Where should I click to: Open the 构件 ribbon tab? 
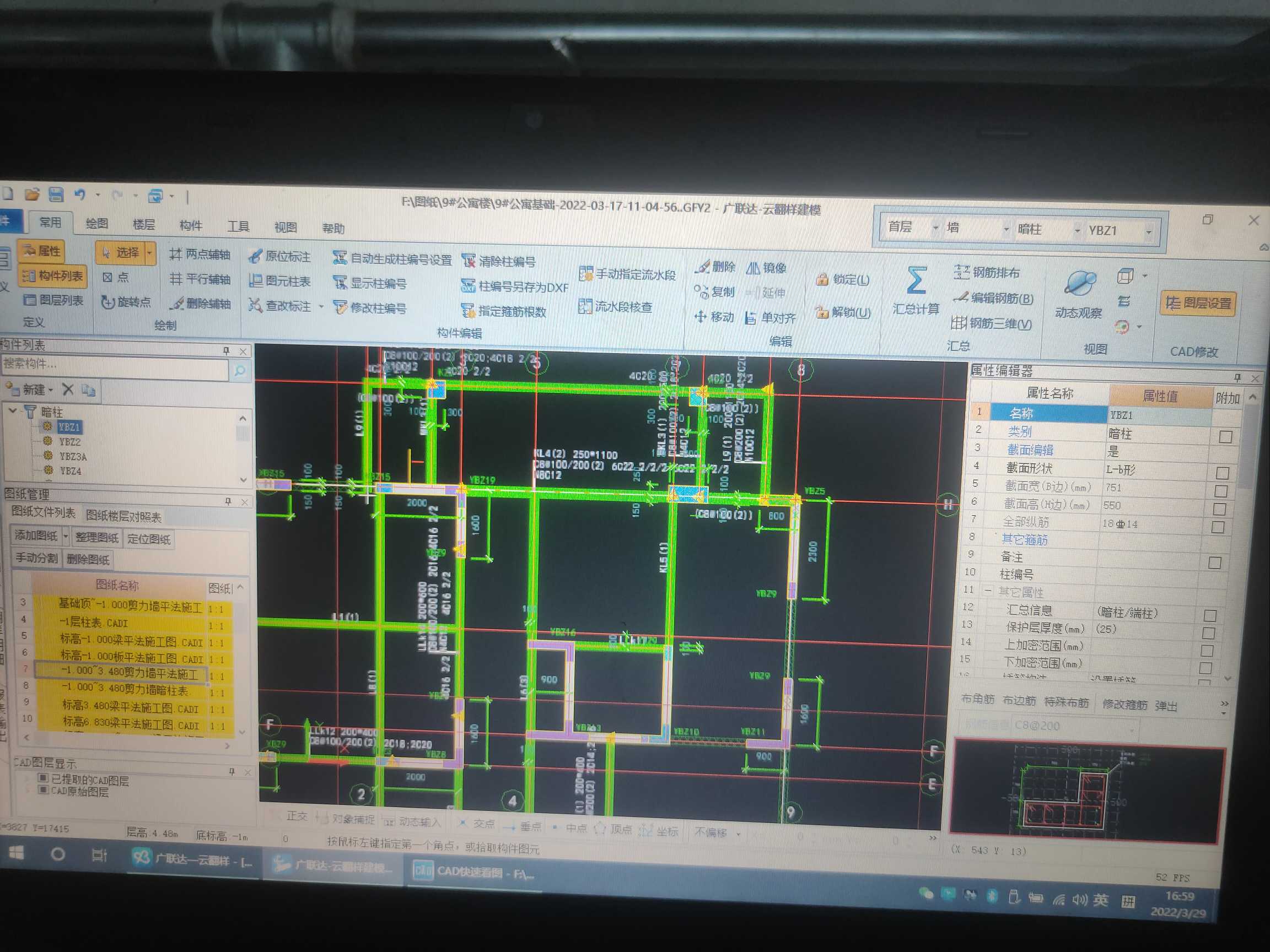click(x=191, y=225)
